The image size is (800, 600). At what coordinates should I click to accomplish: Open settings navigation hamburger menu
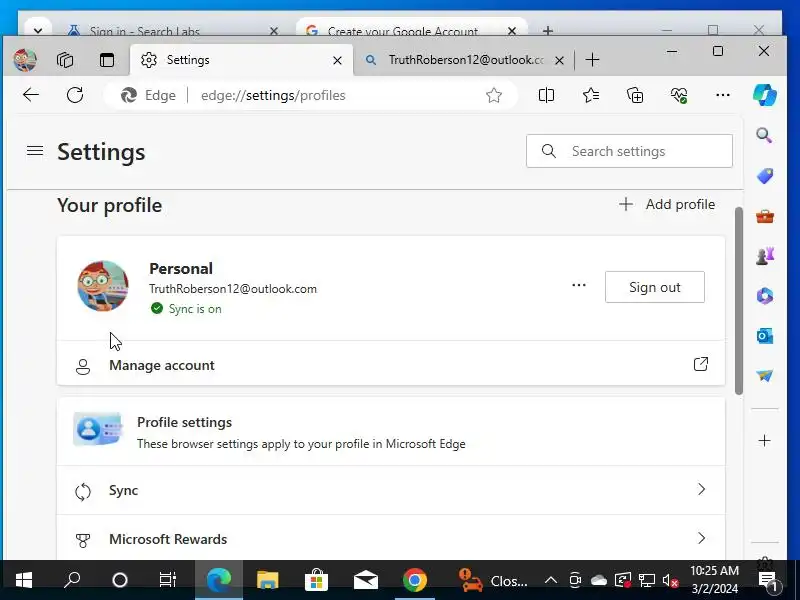35,151
